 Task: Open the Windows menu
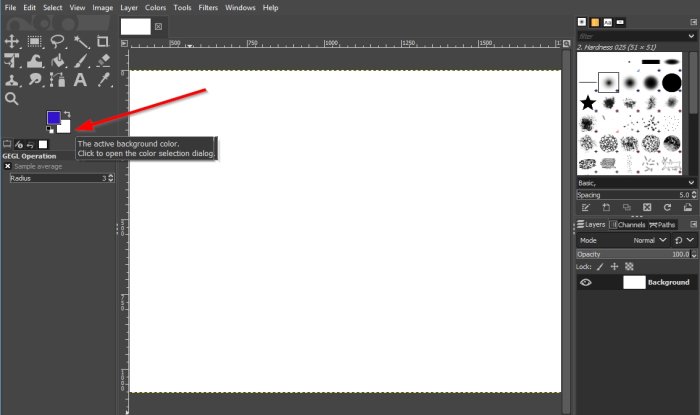(240, 8)
